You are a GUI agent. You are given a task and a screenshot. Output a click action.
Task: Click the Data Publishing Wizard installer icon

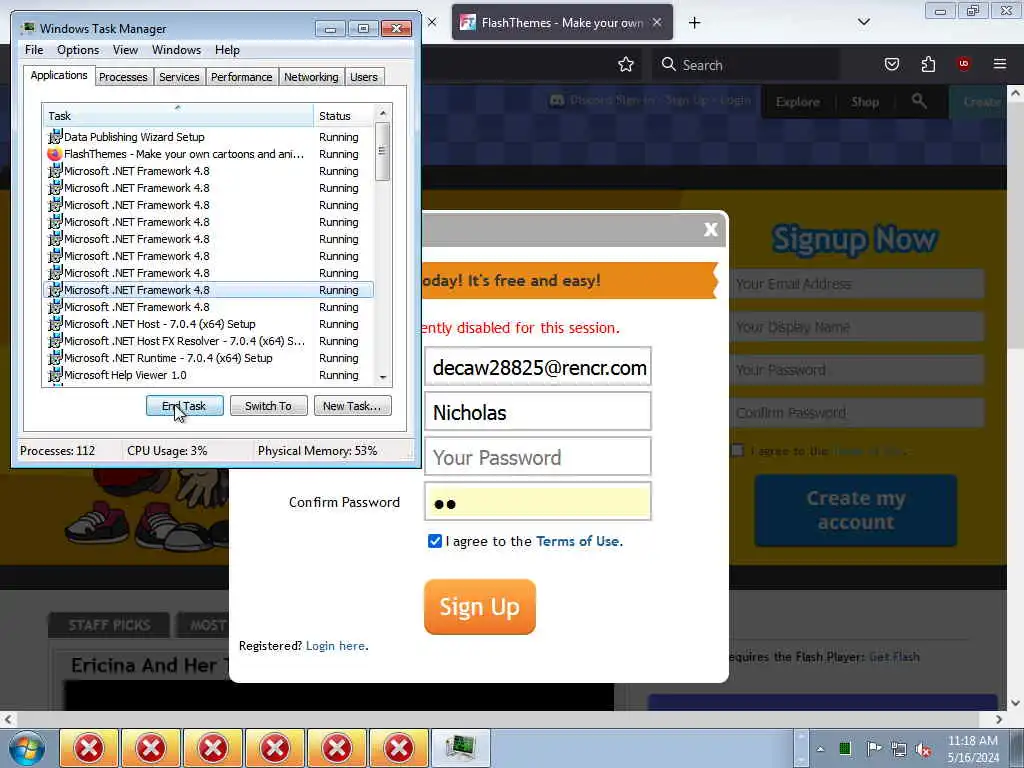click(x=55, y=136)
